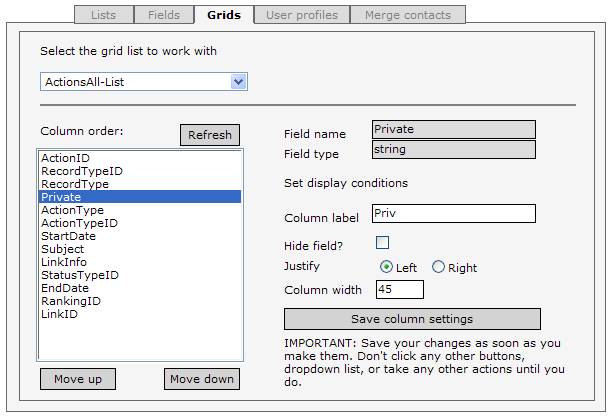
Task: Select StartDate in the column order list
Action: (140, 236)
